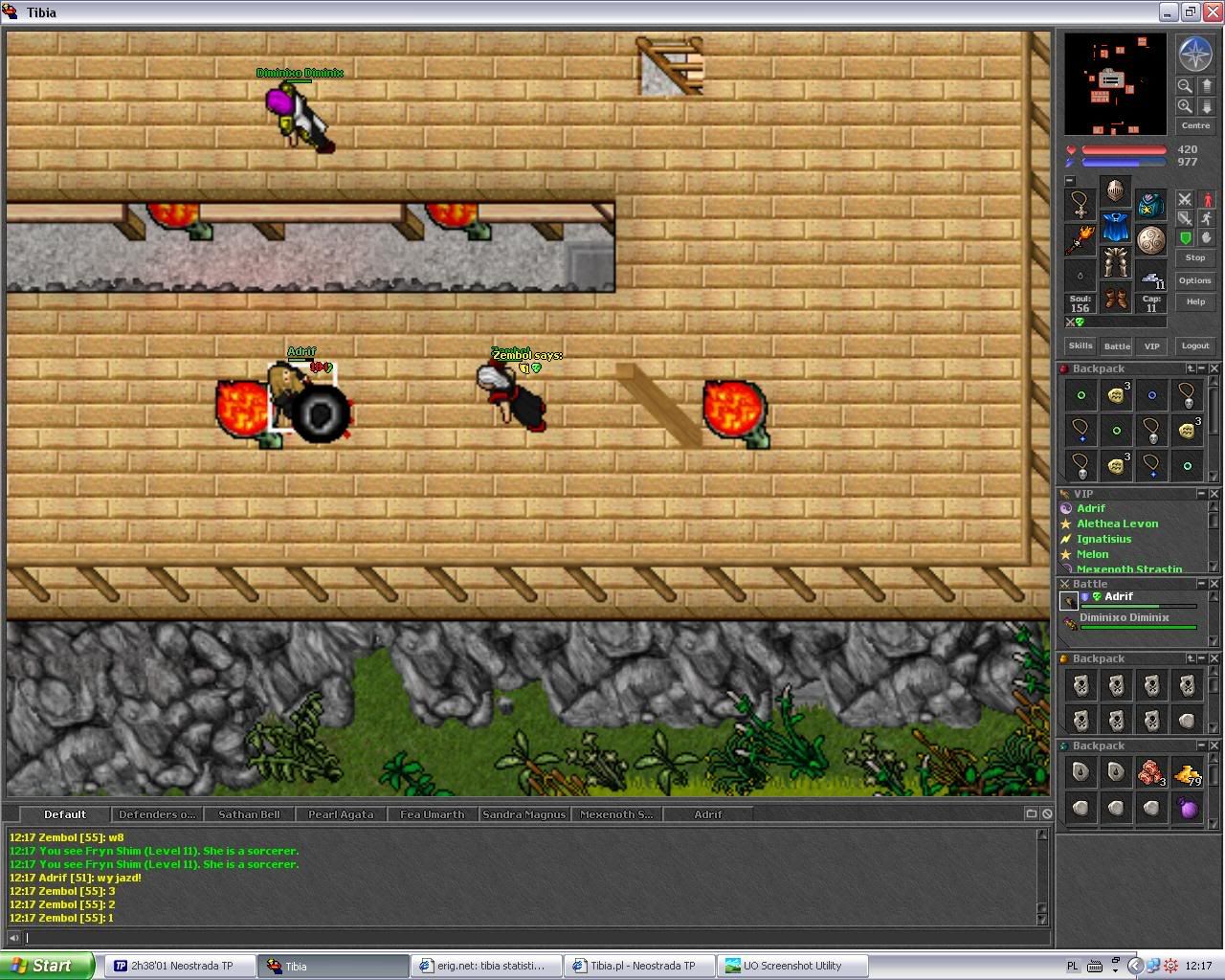Switch to UO Screenshot Utility in taskbar
The image size is (1225, 980).
pyautogui.click(x=792, y=966)
